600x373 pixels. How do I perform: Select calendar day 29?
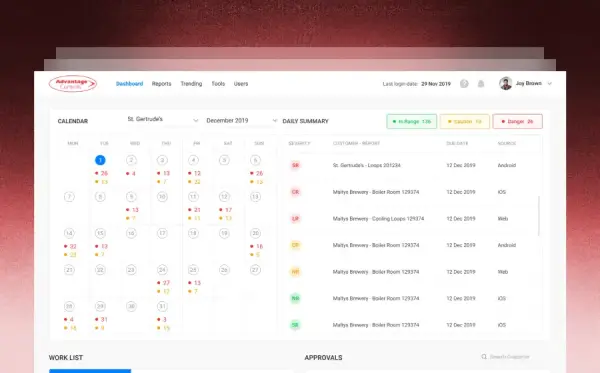pos(100,306)
